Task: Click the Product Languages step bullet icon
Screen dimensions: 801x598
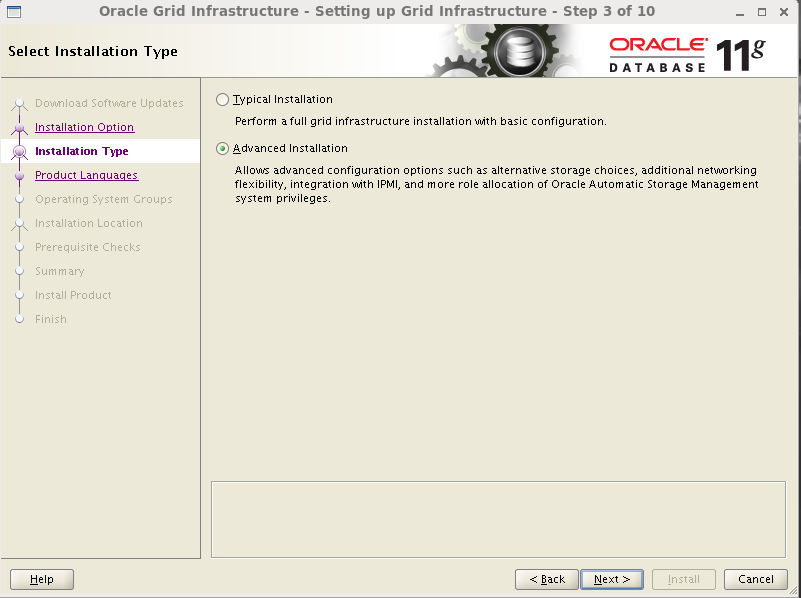Action: coord(19,176)
